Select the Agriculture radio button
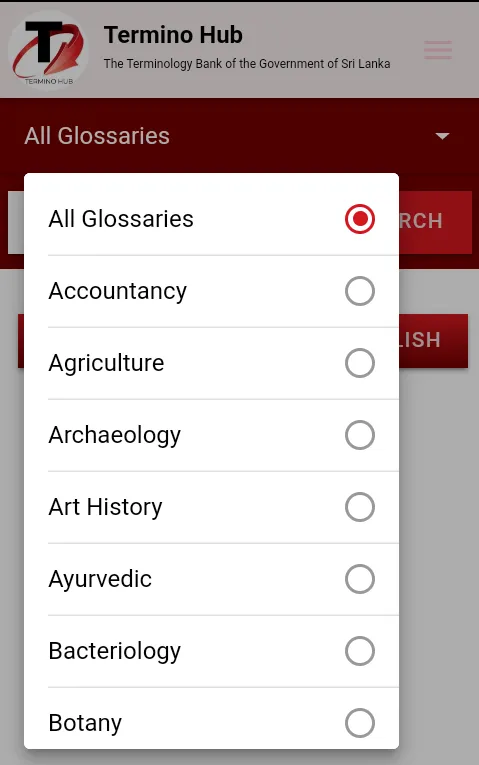This screenshot has width=479, height=765. 360,363
